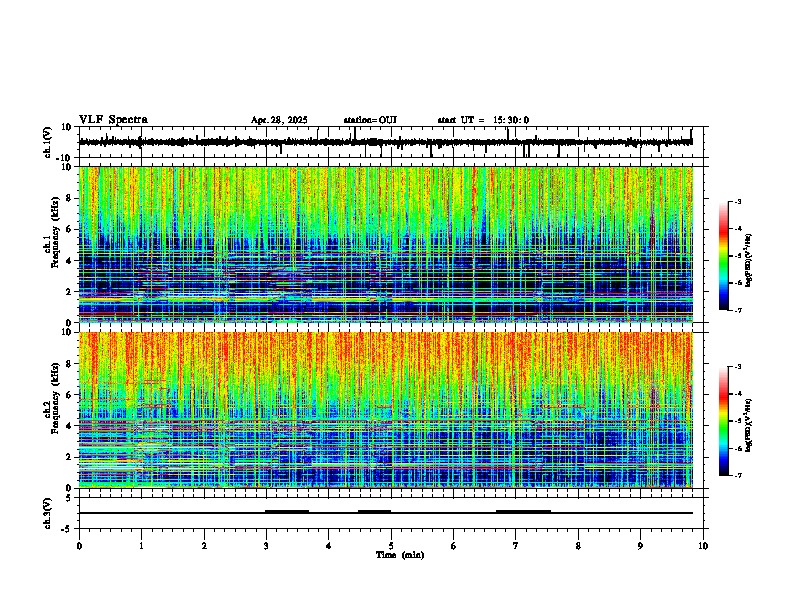Click the time axis tick label "7"
The height and width of the screenshot is (612, 792).
point(516,546)
